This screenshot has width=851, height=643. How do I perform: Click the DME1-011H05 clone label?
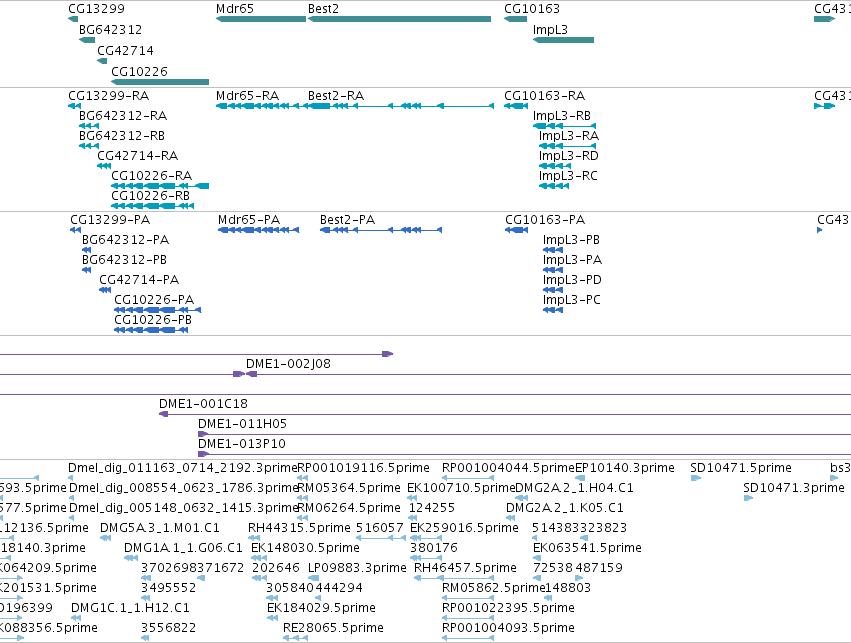[x=243, y=424]
